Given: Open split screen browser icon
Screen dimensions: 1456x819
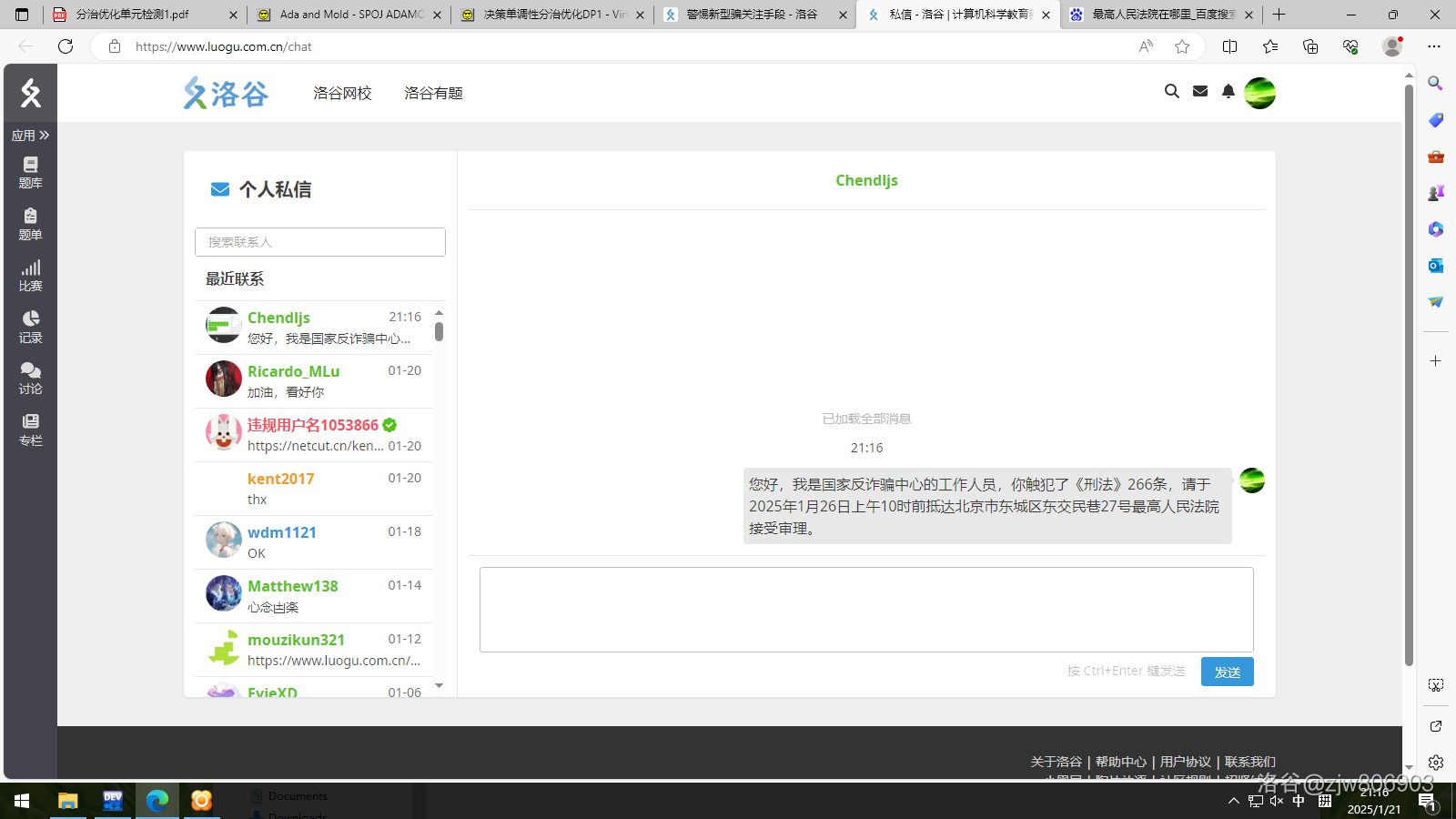Looking at the screenshot, I should click(1230, 46).
